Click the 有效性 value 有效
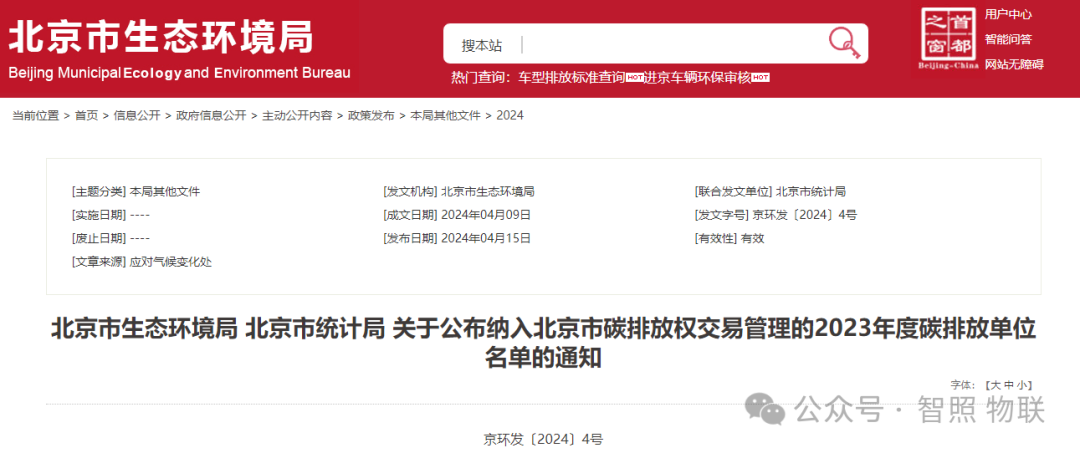Viewport: 1080px width, 453px height. coord(752,238)
